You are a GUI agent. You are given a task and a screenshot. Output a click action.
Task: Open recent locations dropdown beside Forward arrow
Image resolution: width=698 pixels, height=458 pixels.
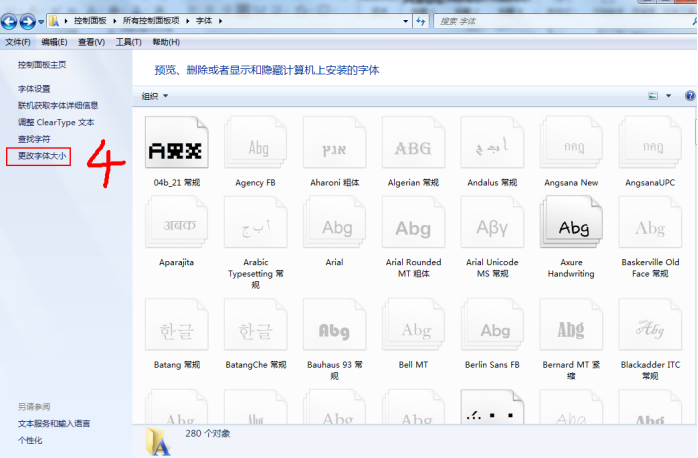(41, 21)
